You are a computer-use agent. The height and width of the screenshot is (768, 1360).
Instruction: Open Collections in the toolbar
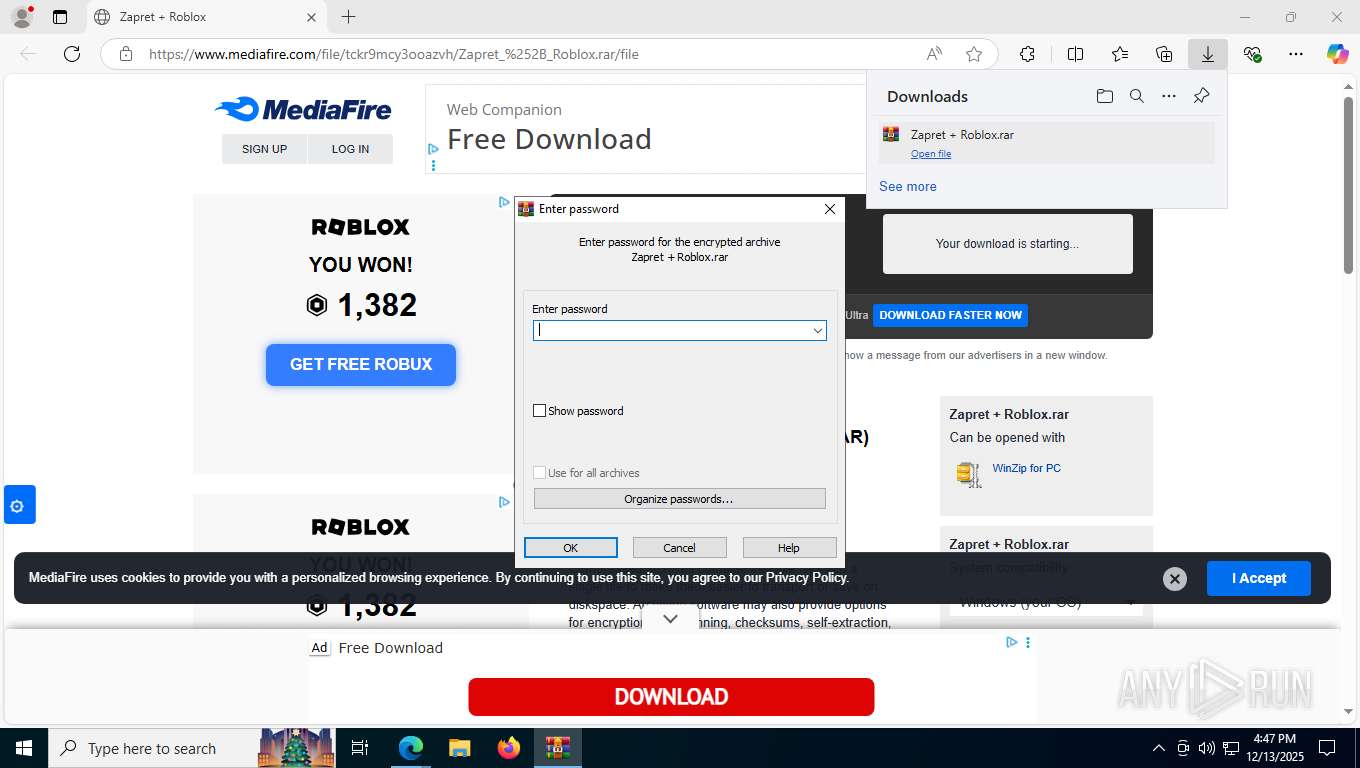click(1164, 54)
